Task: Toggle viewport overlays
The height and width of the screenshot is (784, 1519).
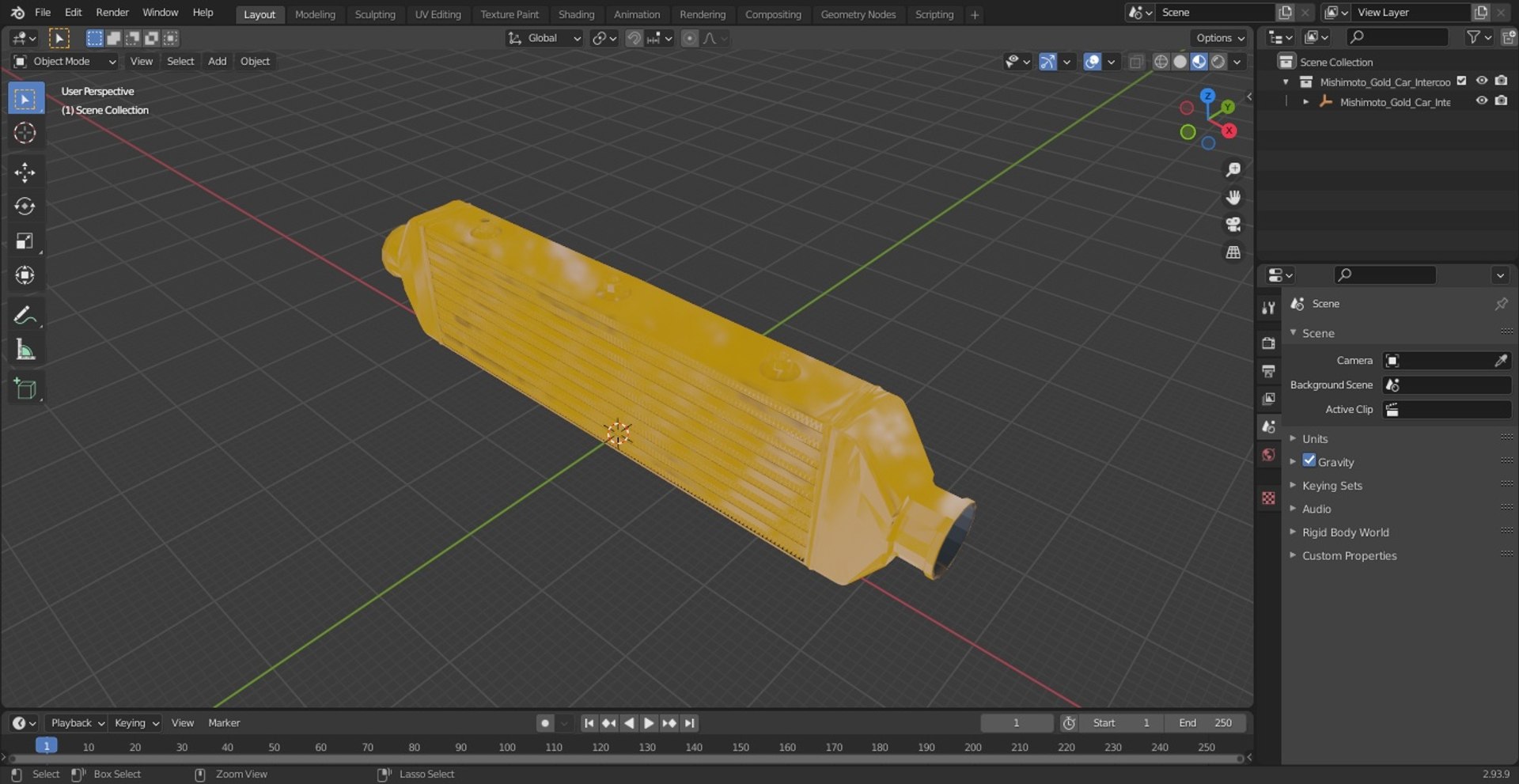Action: click(1092, 62)
